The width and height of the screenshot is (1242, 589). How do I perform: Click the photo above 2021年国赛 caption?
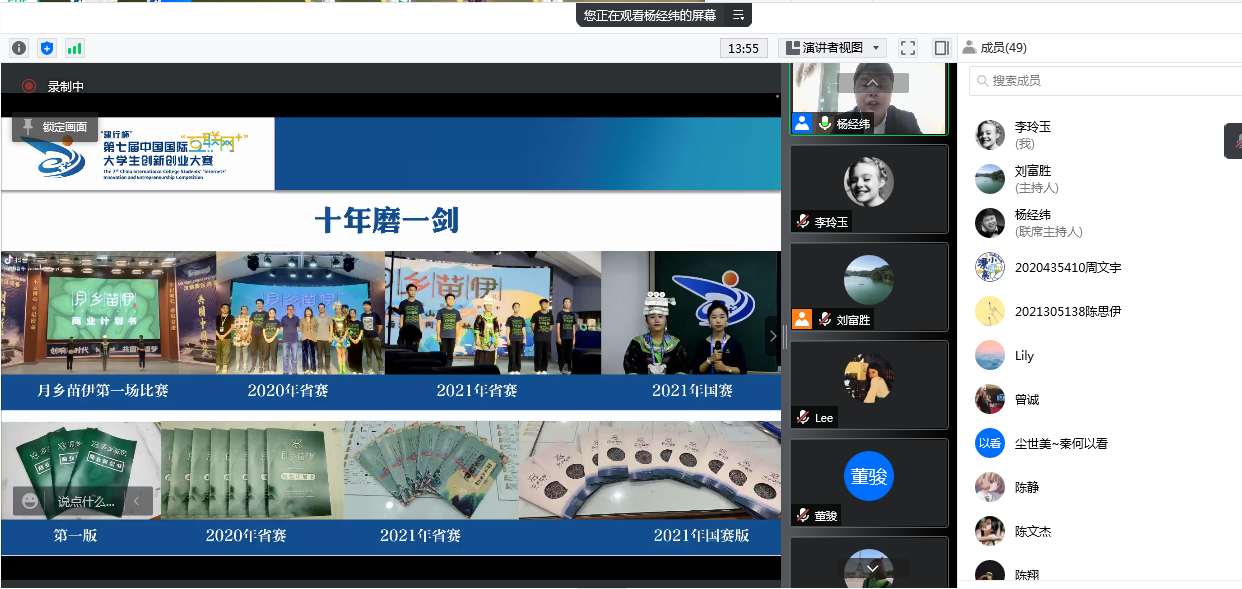[691, 313]
